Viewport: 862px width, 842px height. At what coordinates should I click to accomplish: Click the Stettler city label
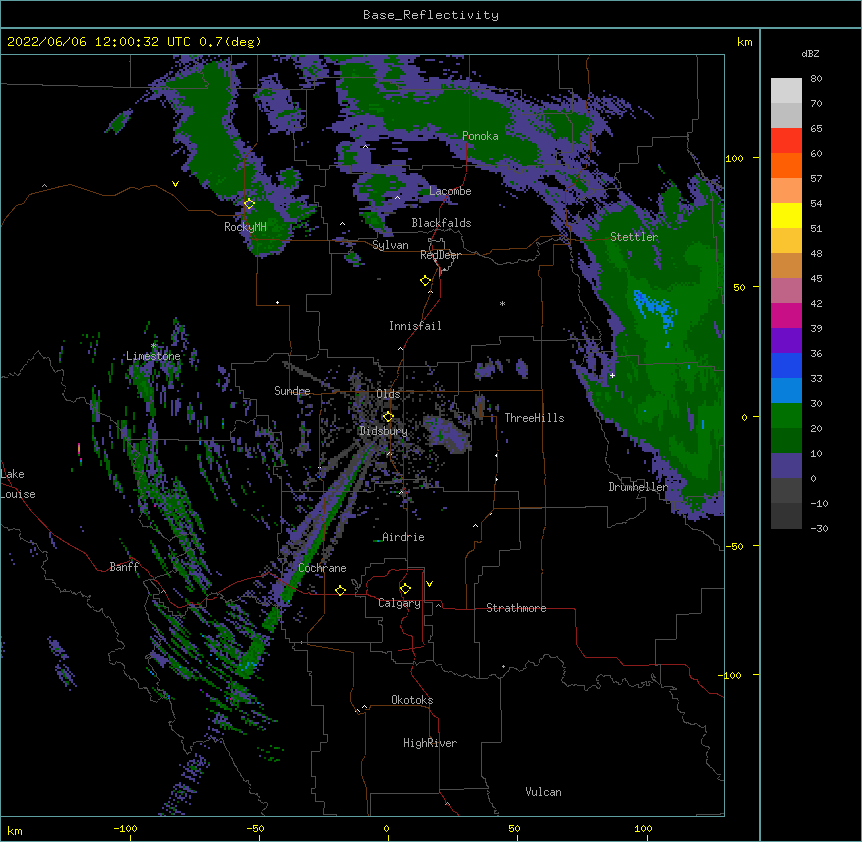point(634,237)
